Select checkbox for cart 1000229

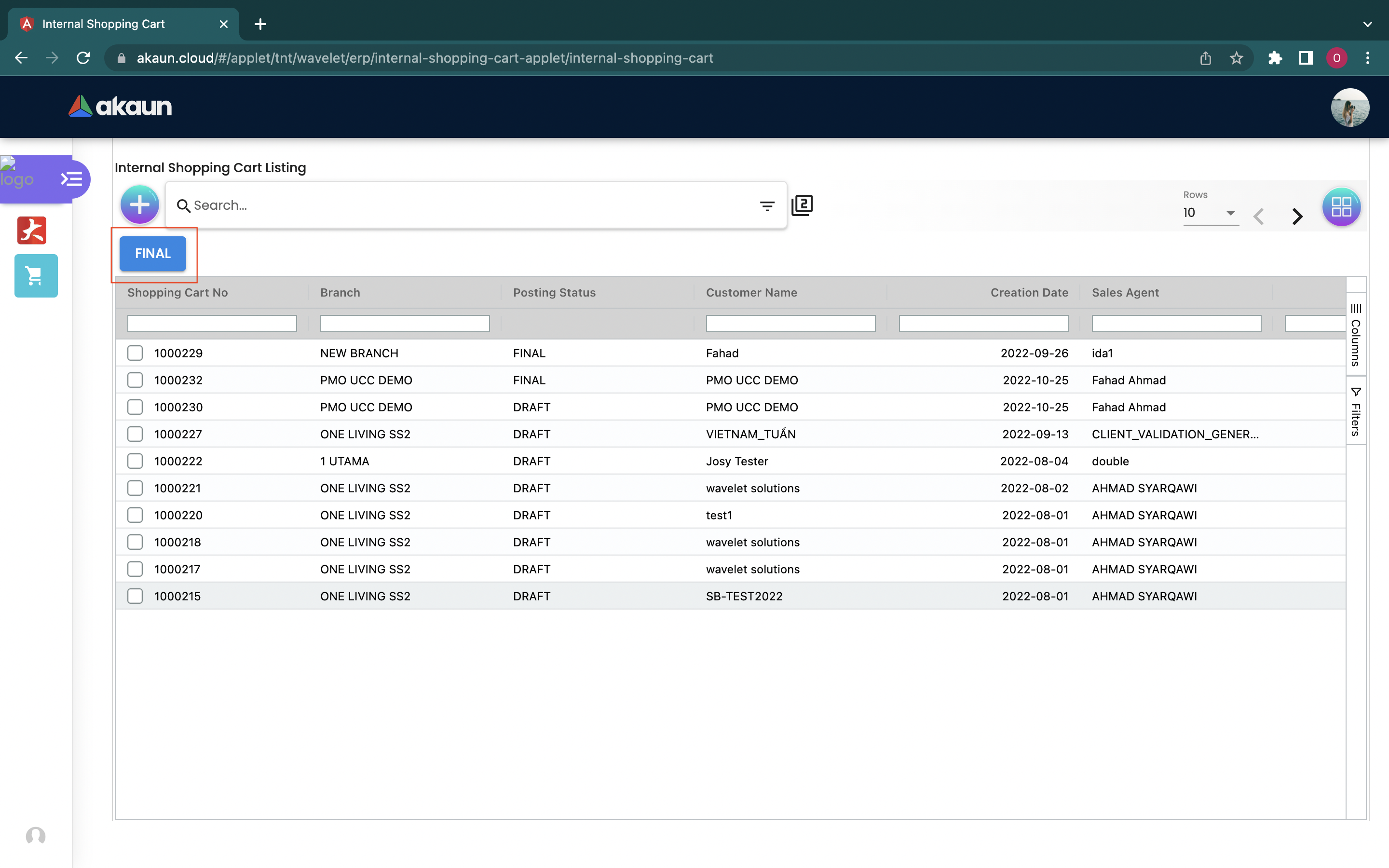(135, 353)
